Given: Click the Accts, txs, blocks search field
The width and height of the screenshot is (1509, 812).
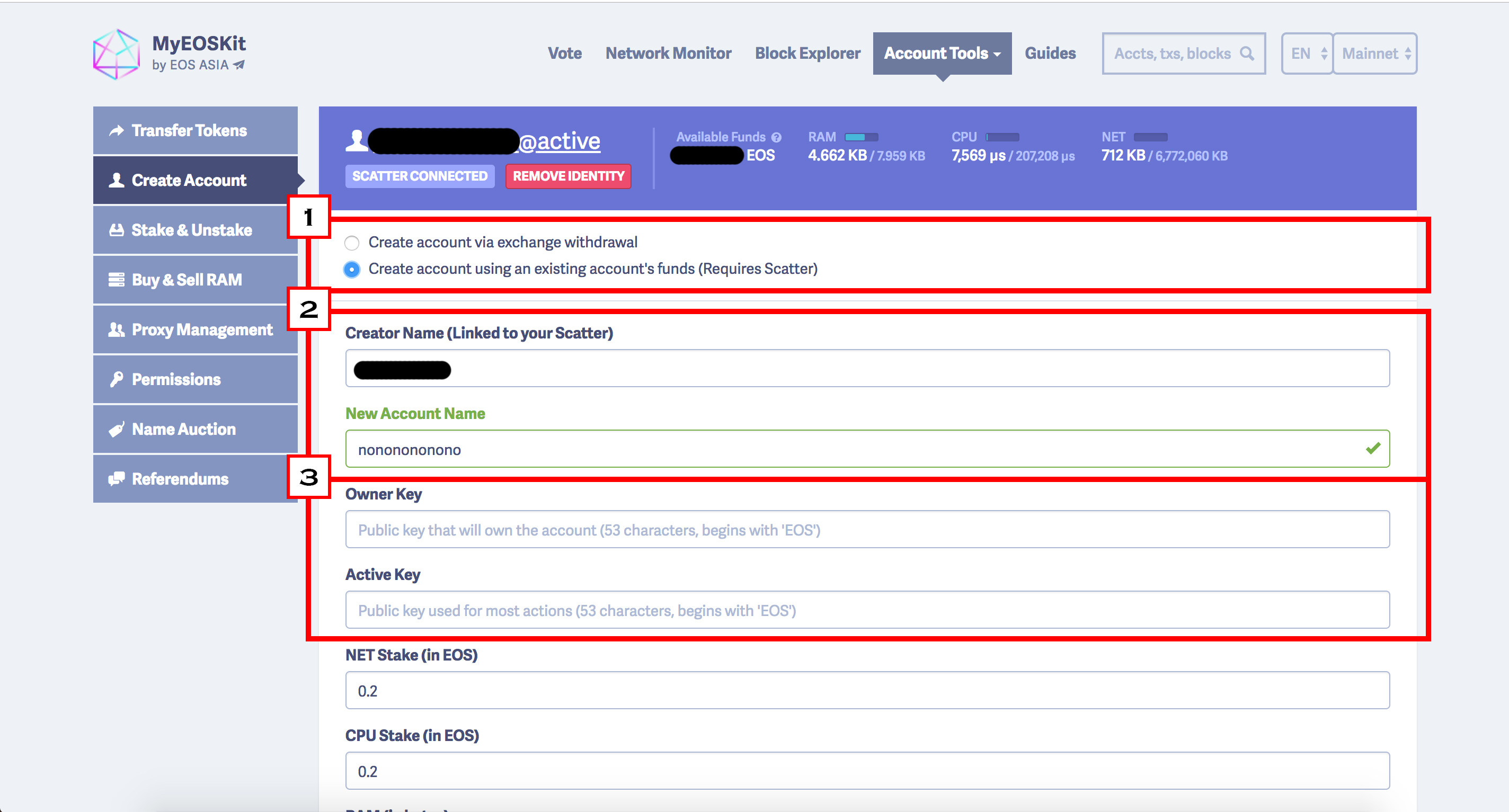Looking at the screenshot, I should (x=1184, y=53).
